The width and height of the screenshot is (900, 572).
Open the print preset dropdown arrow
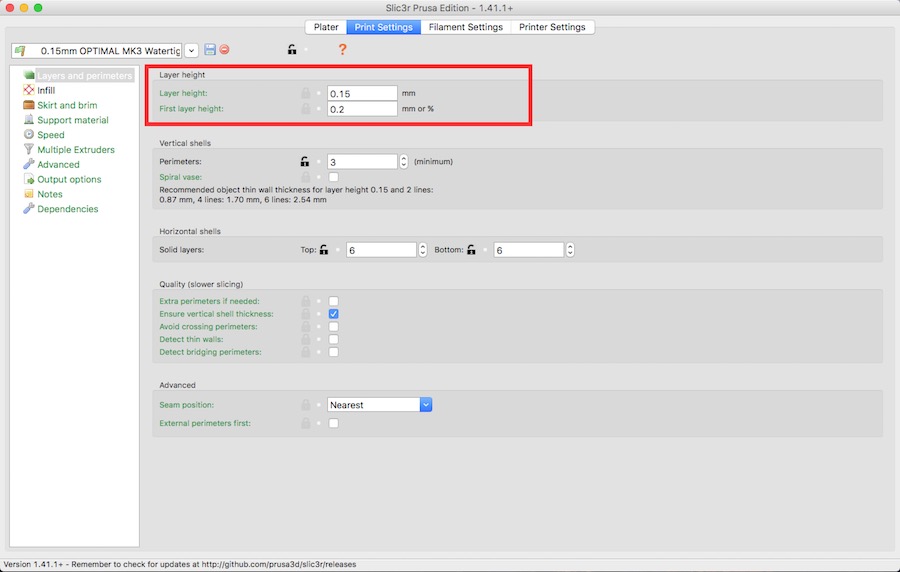[x=192, y=50]
